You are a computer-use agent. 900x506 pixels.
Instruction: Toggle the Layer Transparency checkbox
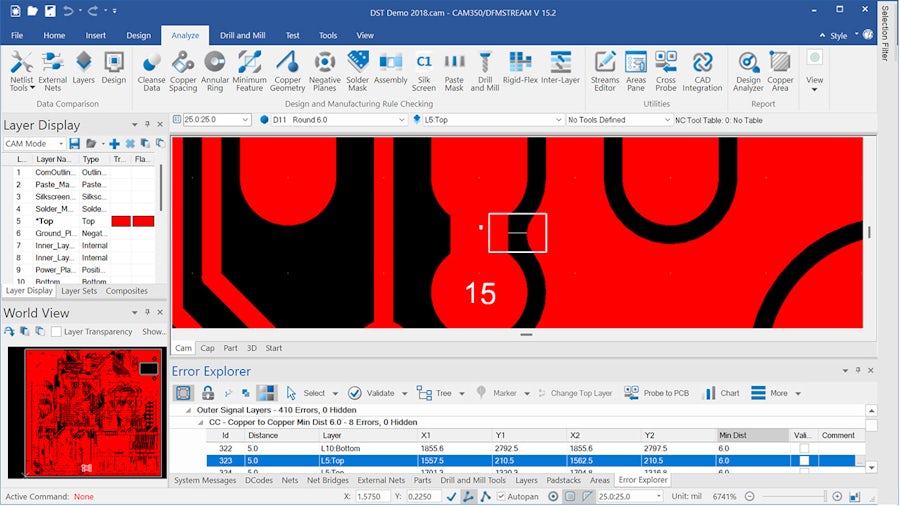tap(56, 332)
